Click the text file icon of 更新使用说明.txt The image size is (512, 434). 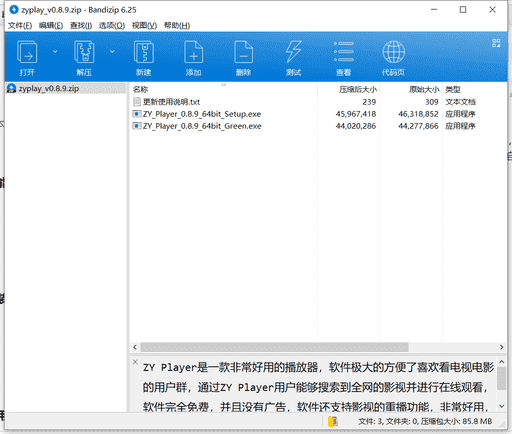click(x=137, y=102)
